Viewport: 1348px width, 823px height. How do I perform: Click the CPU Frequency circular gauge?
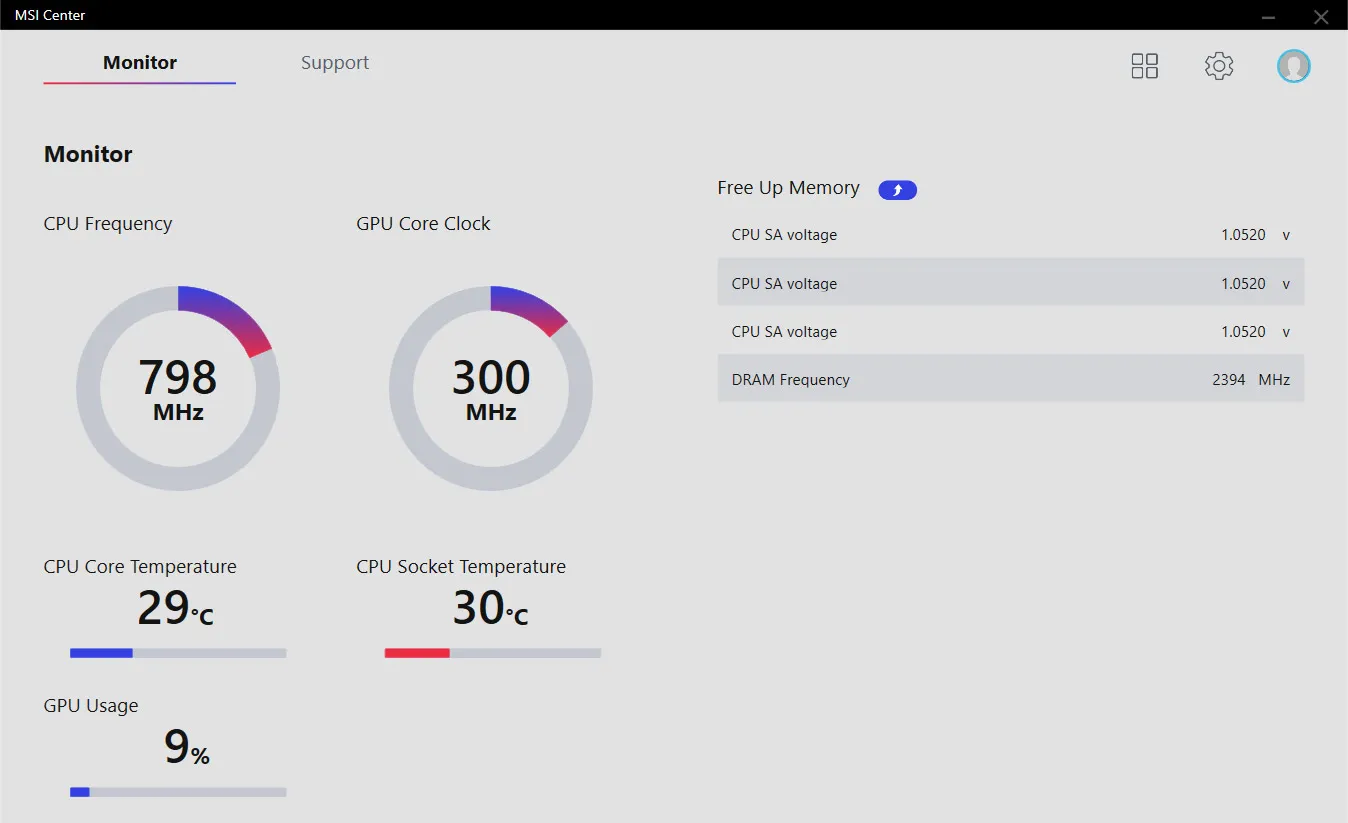pyautogui.click(x=178, y=388)
